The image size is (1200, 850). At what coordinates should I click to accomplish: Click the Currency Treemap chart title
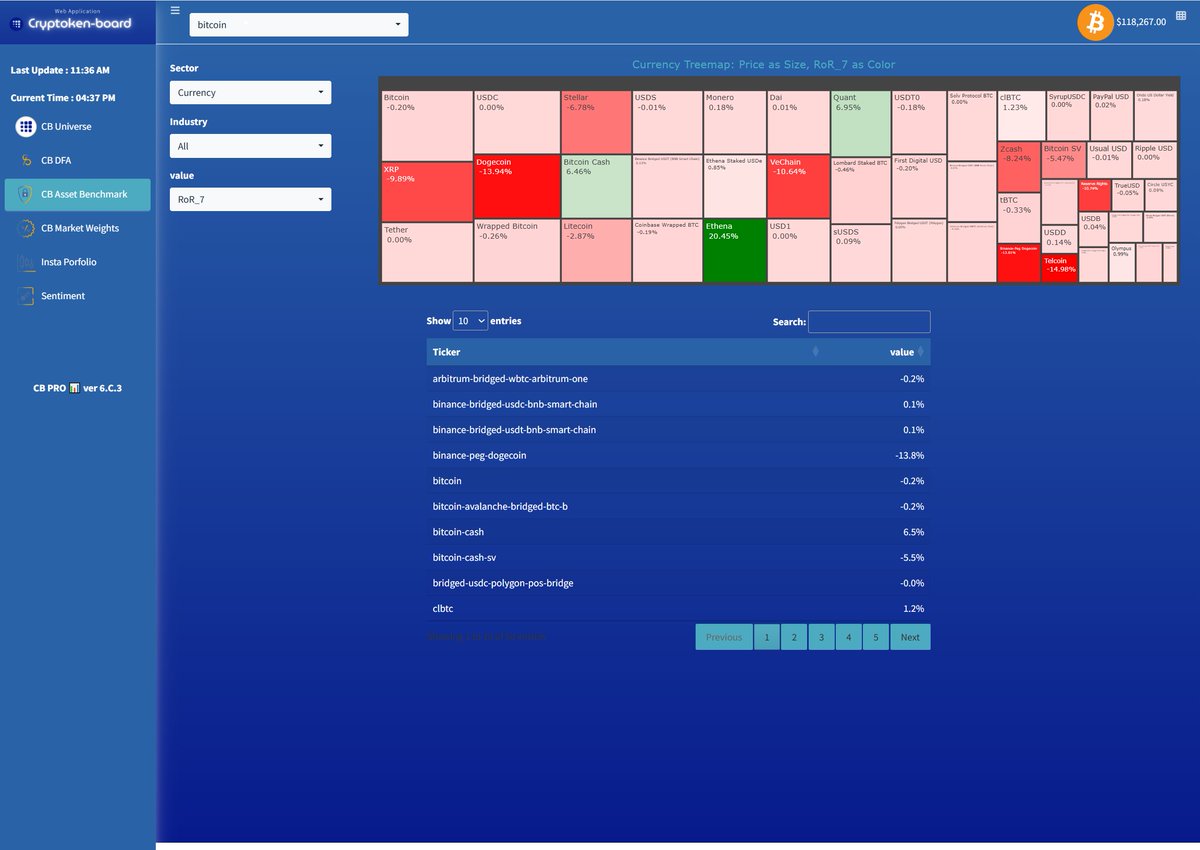coord(763,65)
